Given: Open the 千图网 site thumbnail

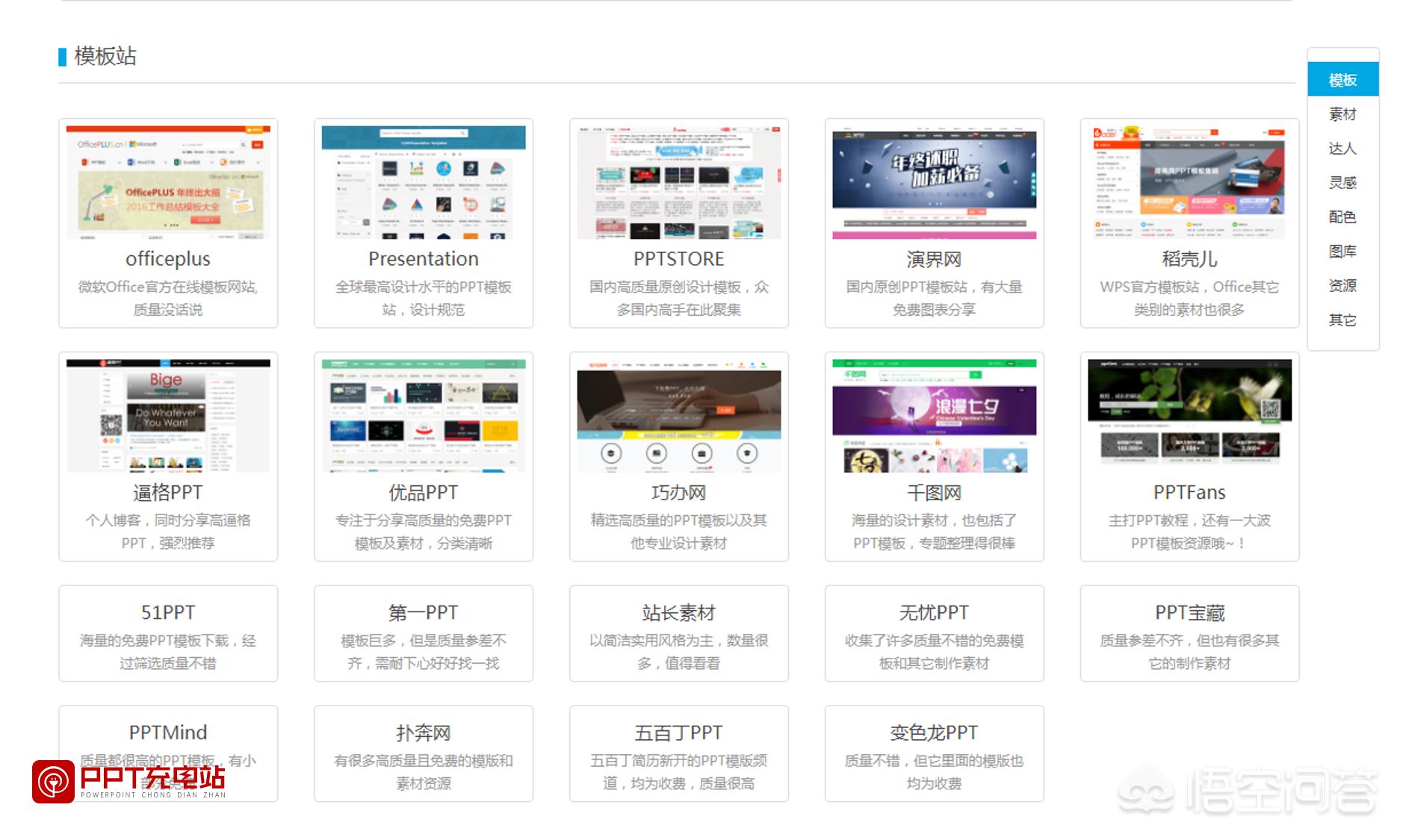Looking at the screenshot, I should 935,416.
